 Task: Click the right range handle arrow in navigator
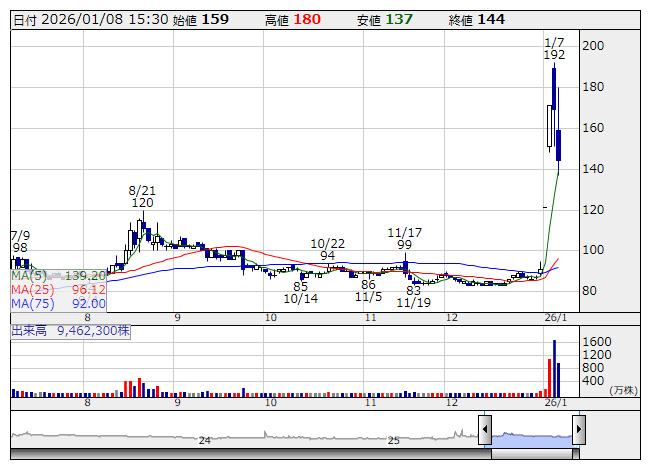578,431
